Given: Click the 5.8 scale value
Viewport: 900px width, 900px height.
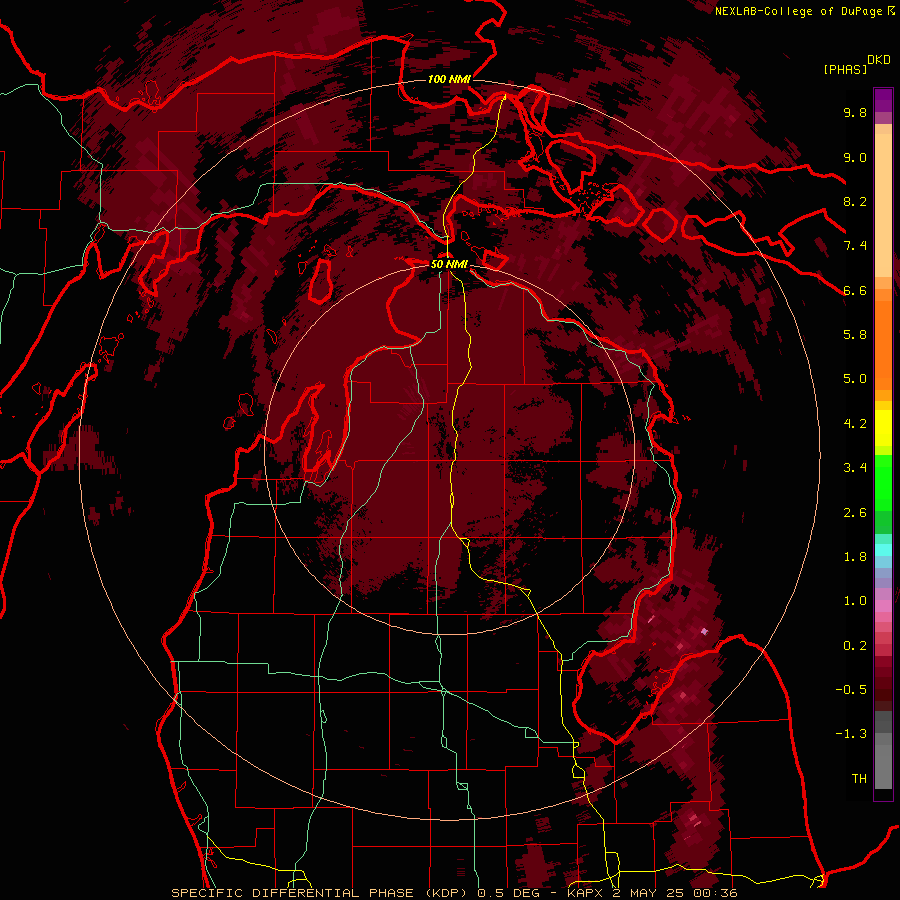Looking at the screenshot, I should pos(855,335).
